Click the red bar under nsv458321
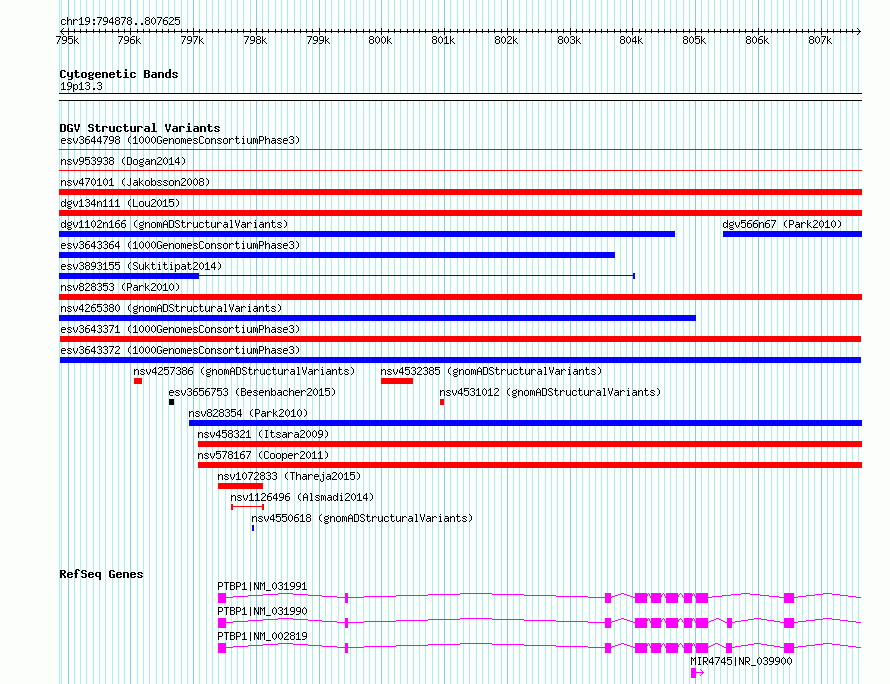Screen dimensions: 890x684 tap(530, 444)
